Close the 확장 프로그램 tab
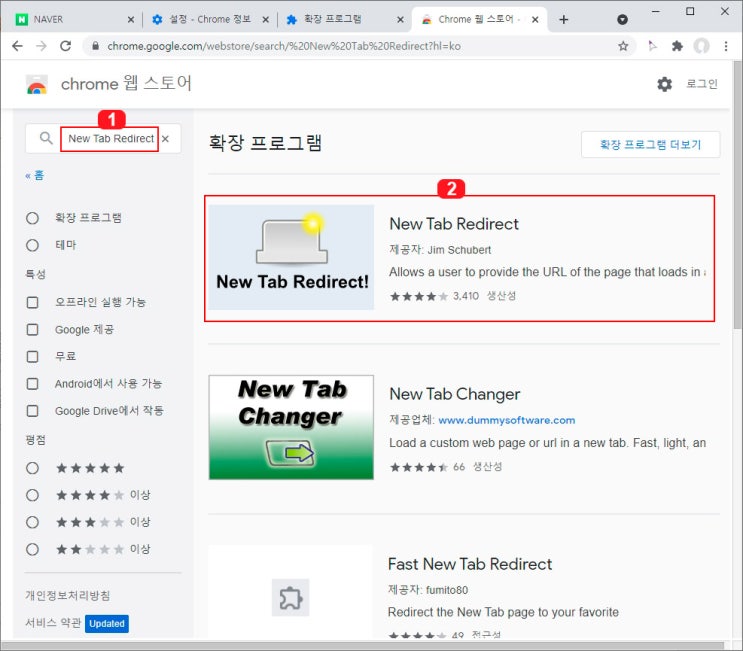Screen dimensions: 743x651 (400, 19)
